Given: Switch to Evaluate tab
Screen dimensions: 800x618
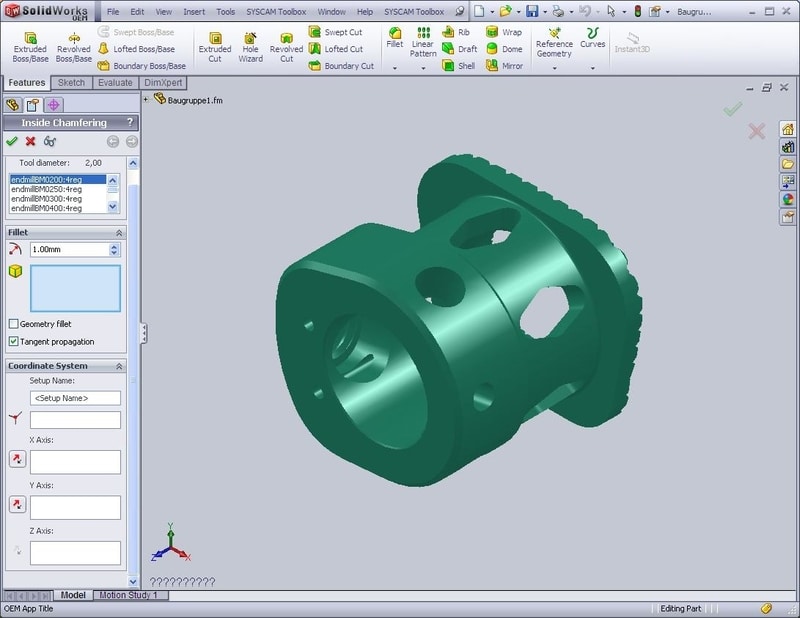Looking at the screenshot, I should (x=115, y=83).
